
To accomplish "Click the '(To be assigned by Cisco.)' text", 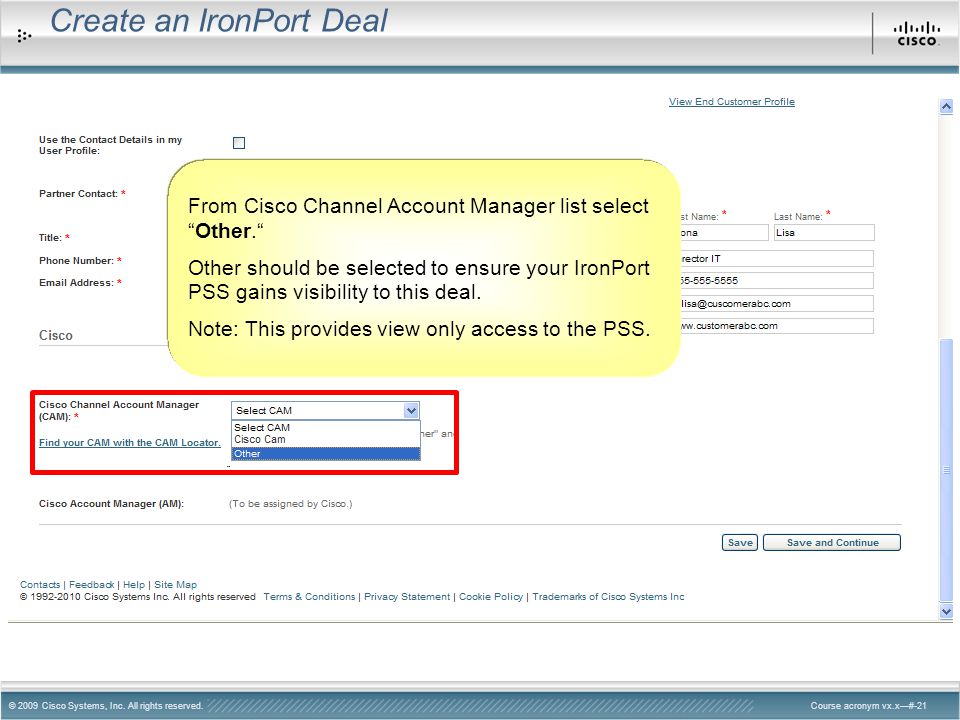I will click(x=291, y=504).
